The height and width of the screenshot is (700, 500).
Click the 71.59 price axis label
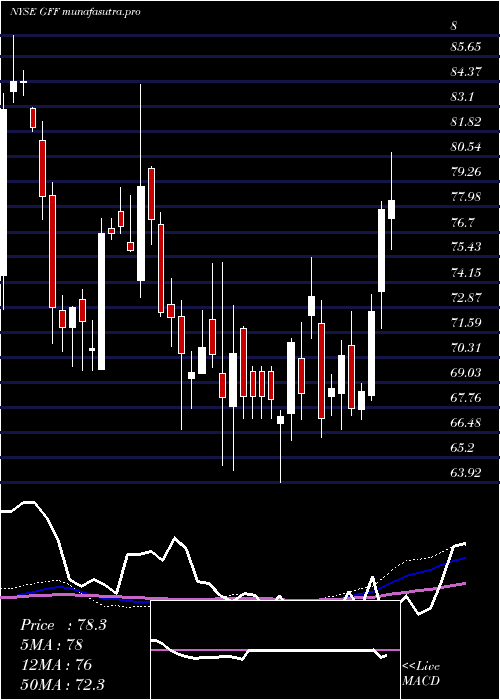pos(466,322)
